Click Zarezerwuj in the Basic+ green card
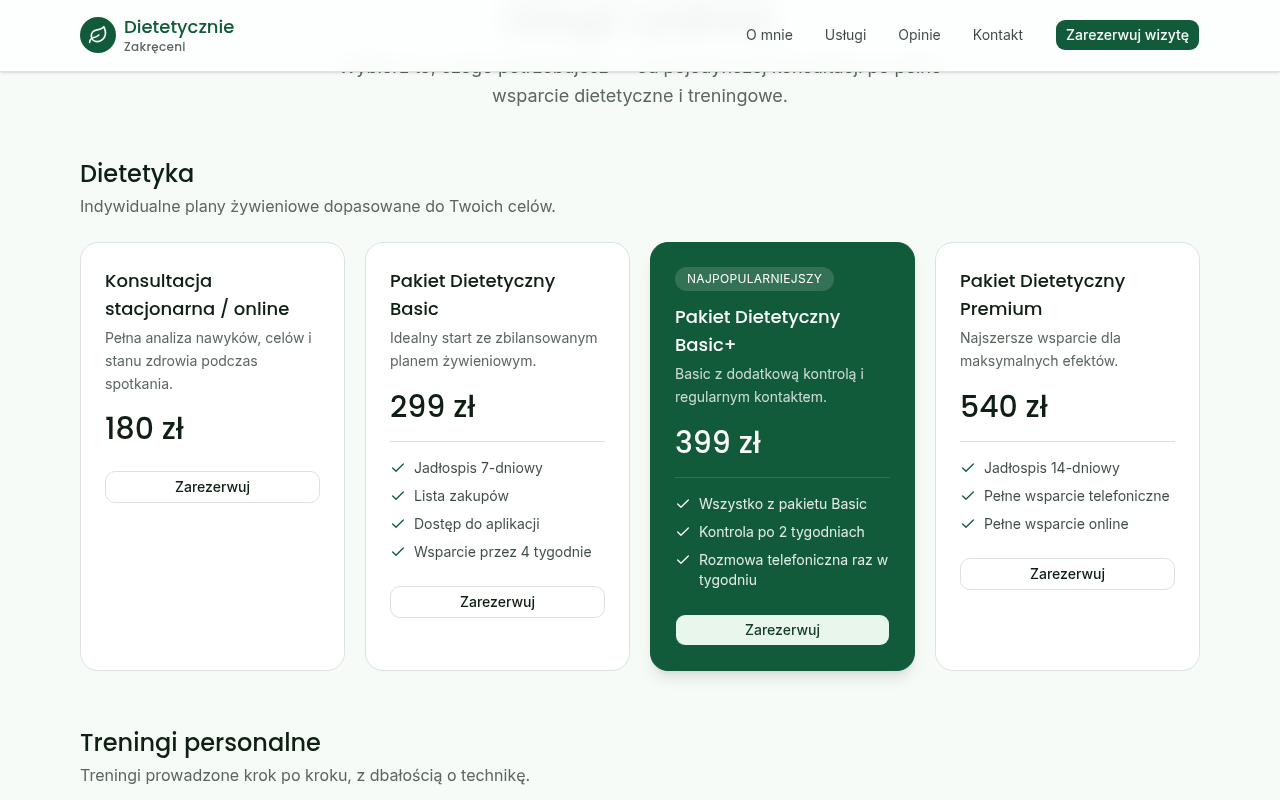The height and width of the screenshot is (800, 1280). [x=782, y=630]
